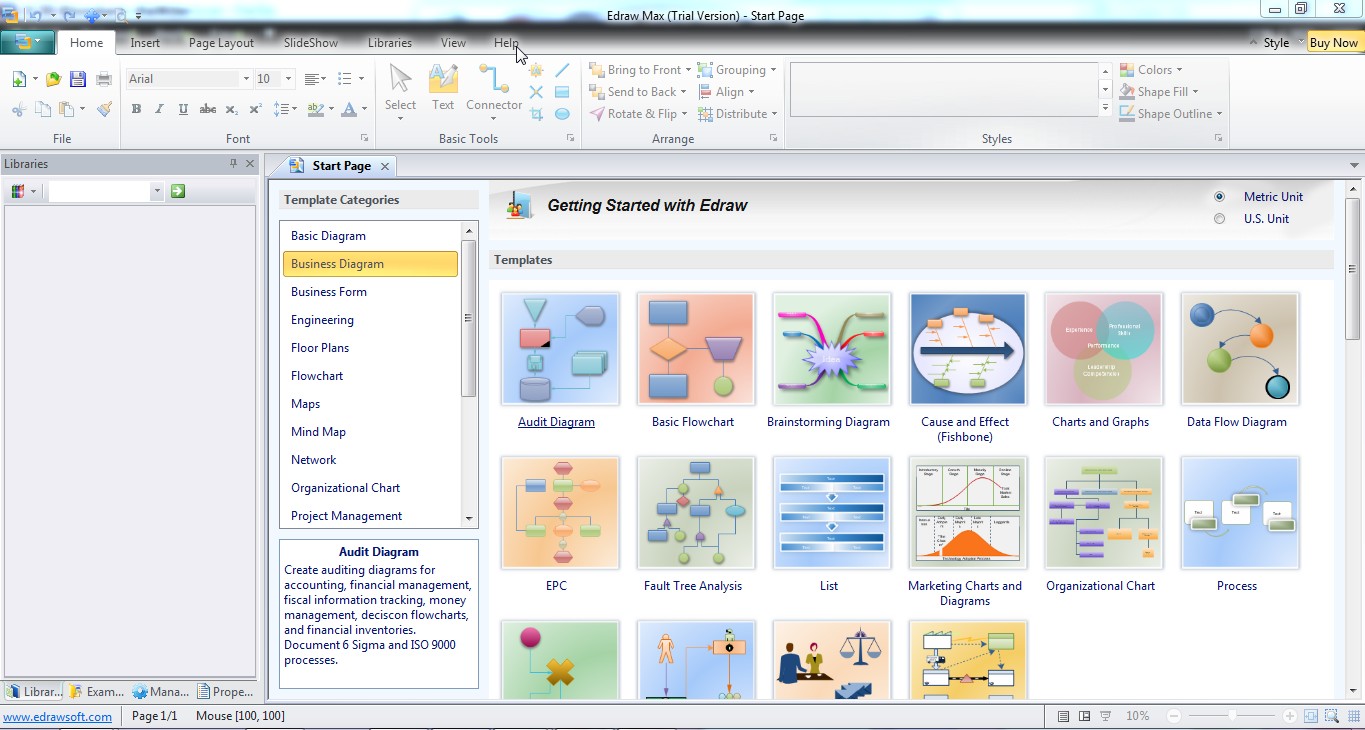The width and height of the screenshot is (1365, 730).
Task: Activate the Format Painter brush icon
Action: tap(104, 109)
